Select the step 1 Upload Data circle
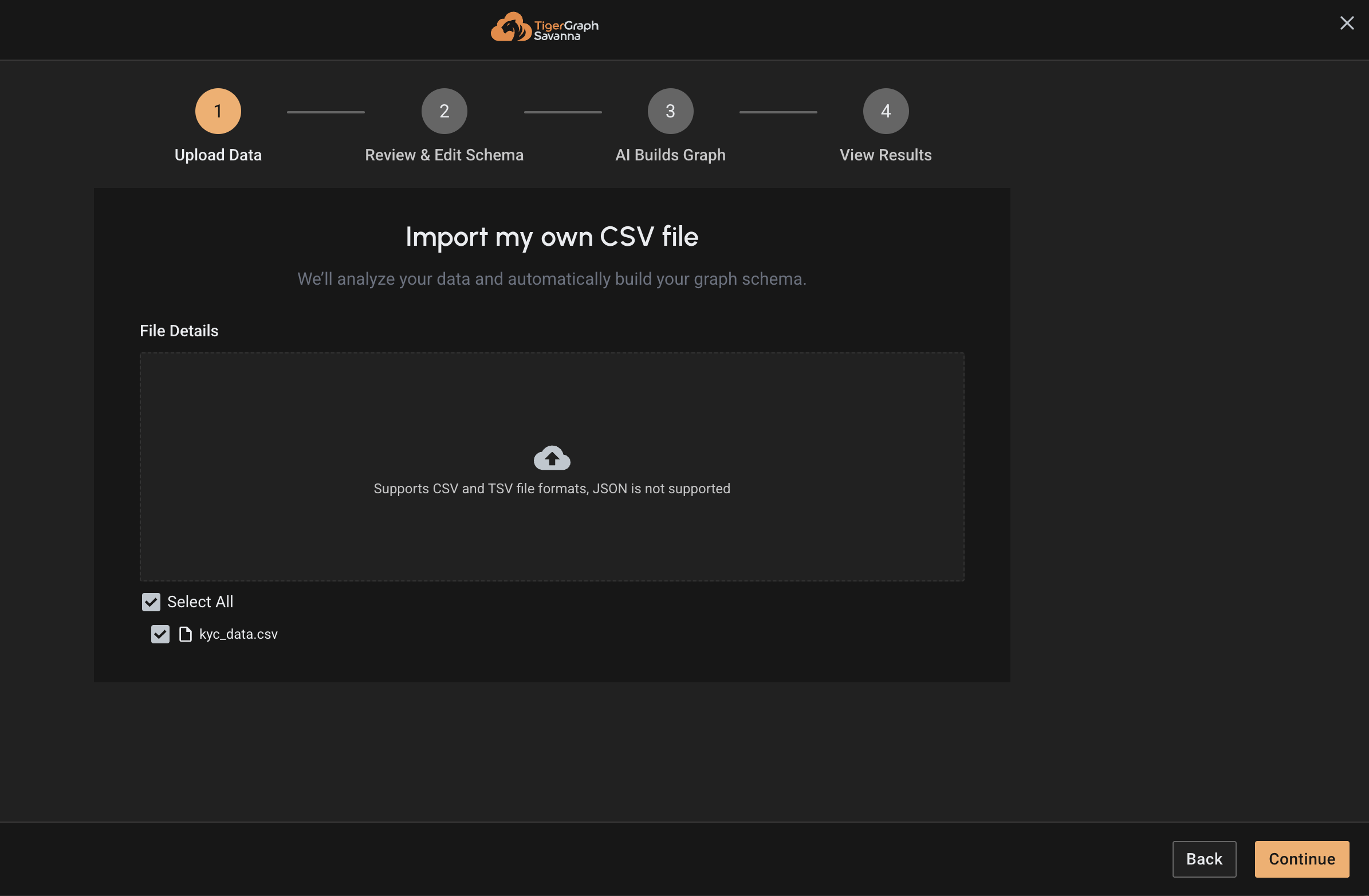 click(218, 111)
